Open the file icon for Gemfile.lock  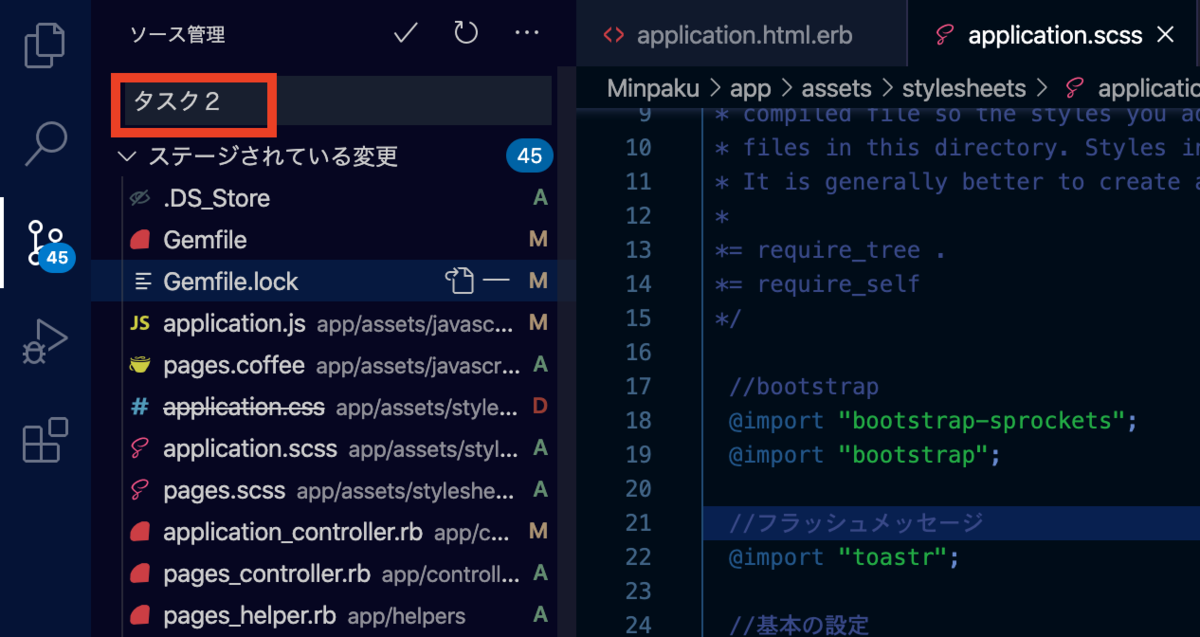(460, 281)
